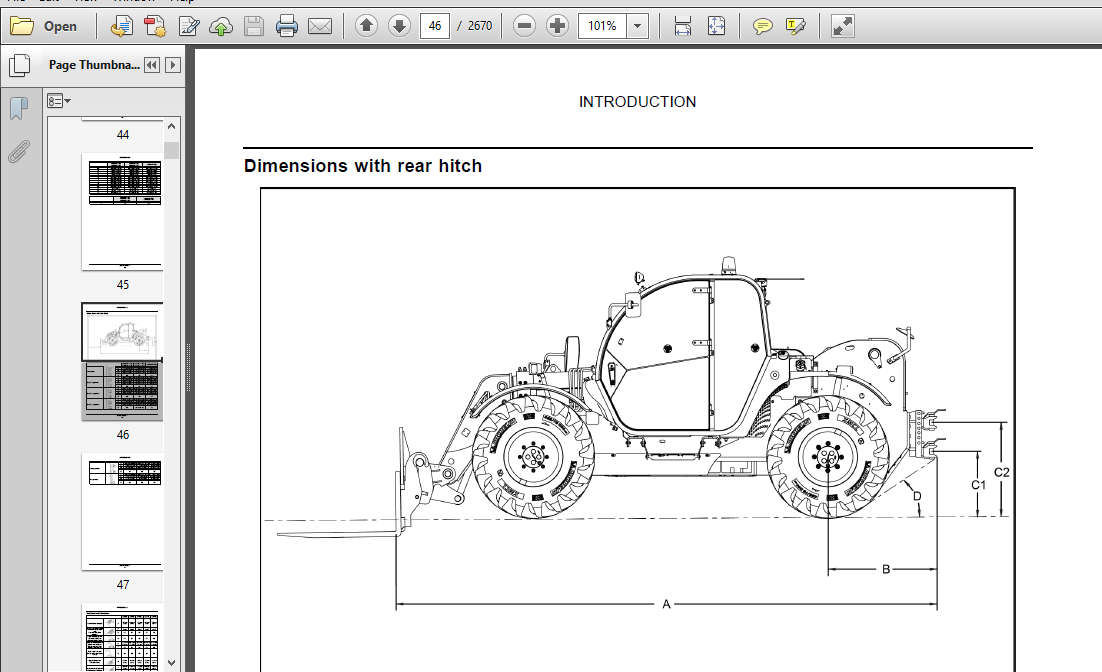
Task: Click the thumbnail scrollbar up arrow
Action: pos(172,127)
